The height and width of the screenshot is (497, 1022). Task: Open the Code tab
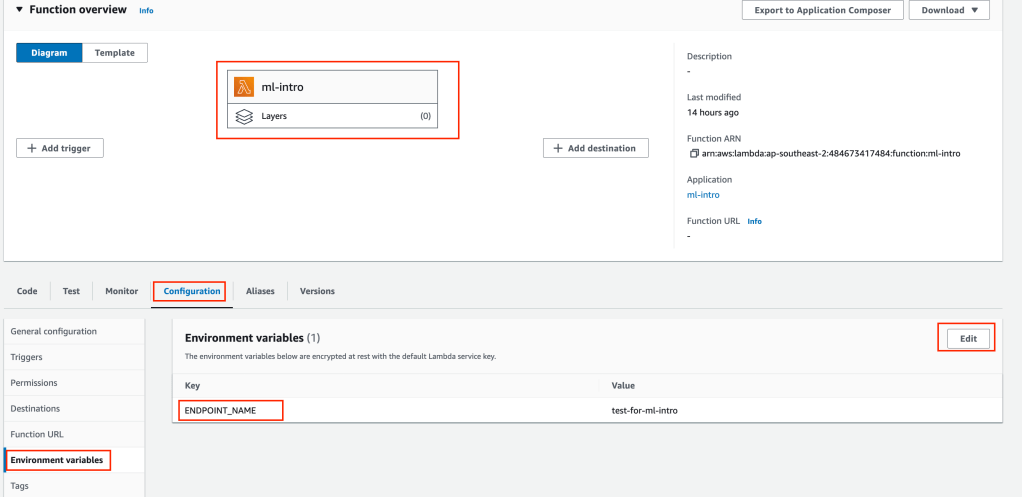point(27,291)
